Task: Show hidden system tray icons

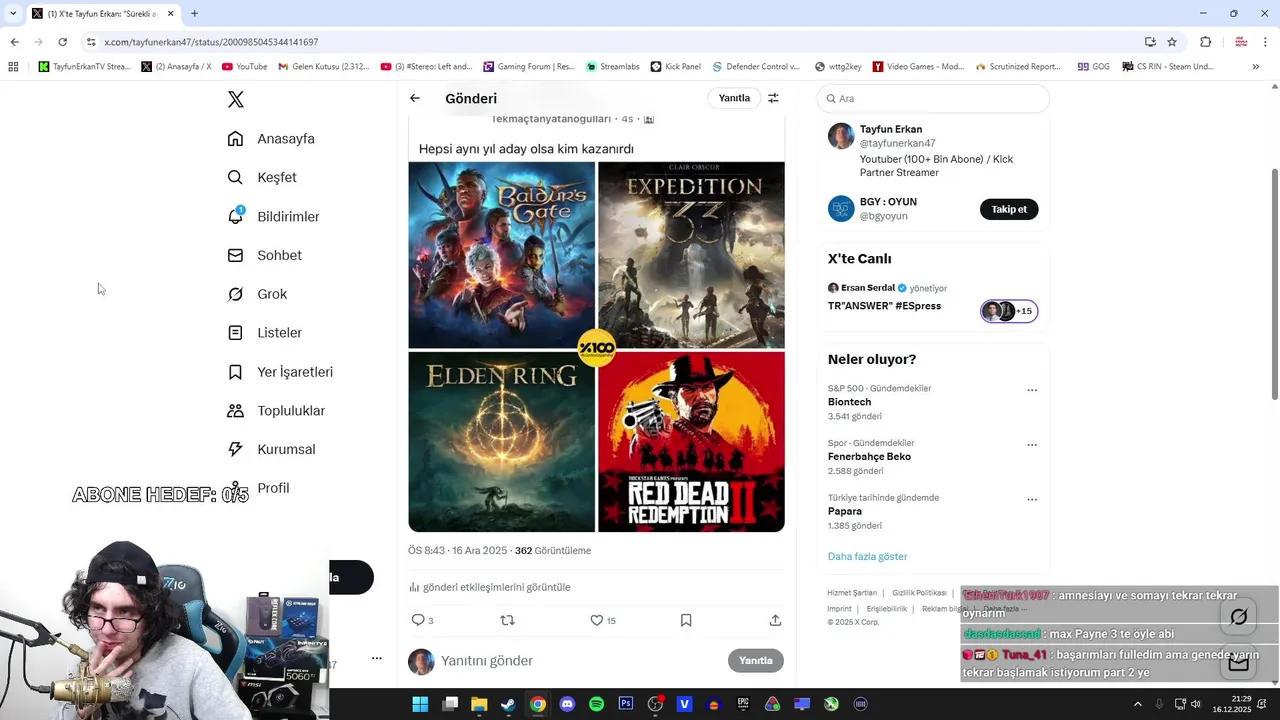Action: click(x=1137, y=704)
